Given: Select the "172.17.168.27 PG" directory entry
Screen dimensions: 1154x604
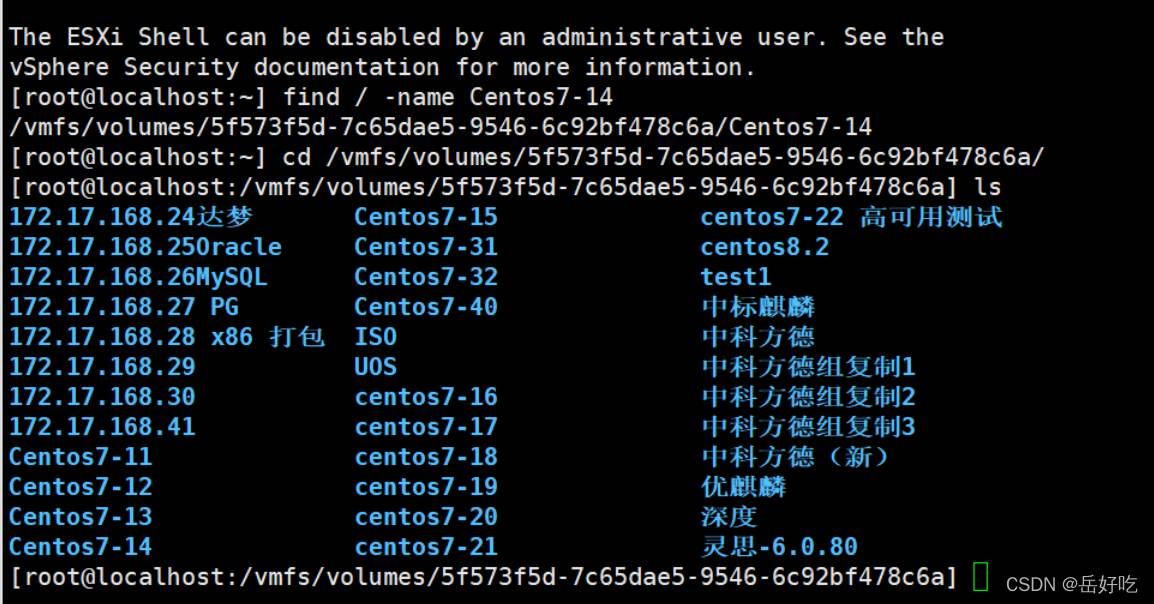Looking at the screenshot, I should pyautogui.click(x=124, y=307).
